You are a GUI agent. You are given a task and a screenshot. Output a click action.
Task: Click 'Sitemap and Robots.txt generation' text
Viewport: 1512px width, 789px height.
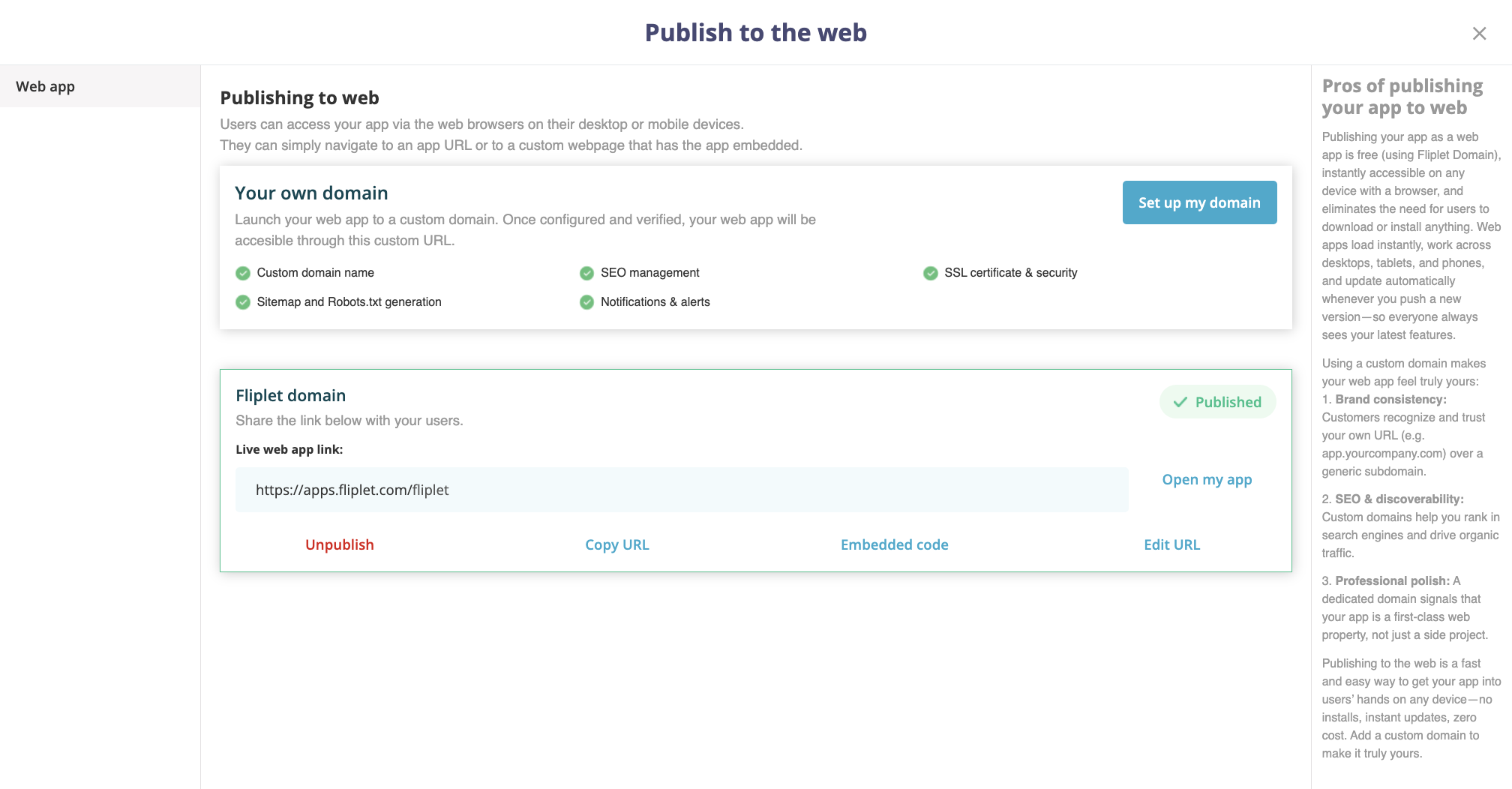(349, 302)
